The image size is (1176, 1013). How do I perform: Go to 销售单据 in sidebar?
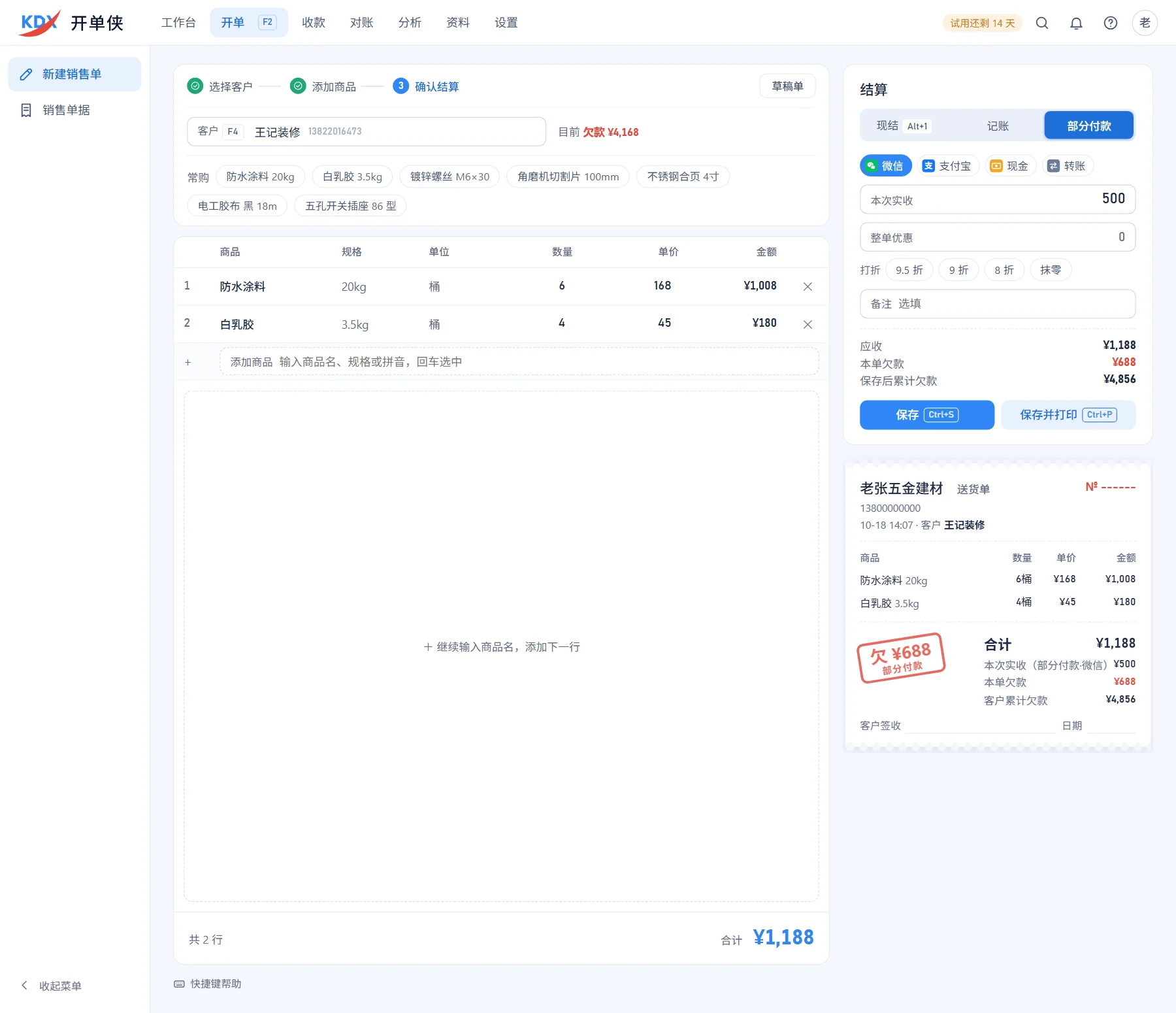pyautogui.click(x=74, y=110)
